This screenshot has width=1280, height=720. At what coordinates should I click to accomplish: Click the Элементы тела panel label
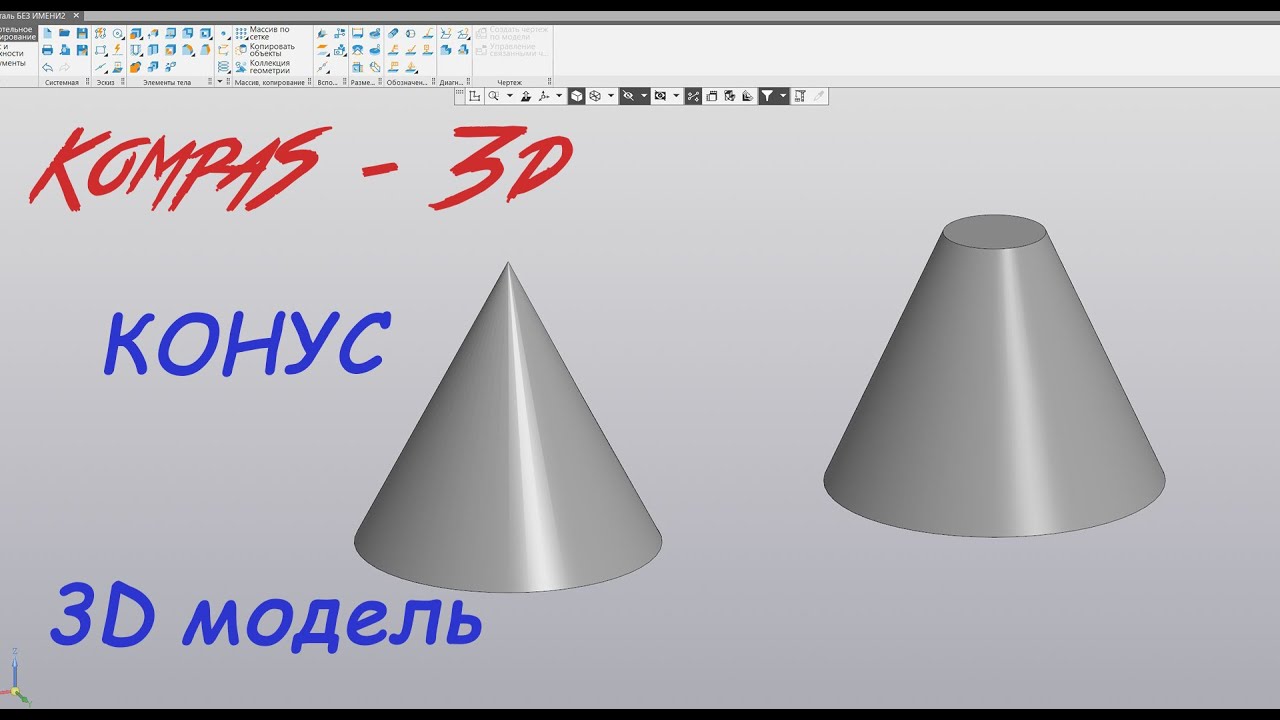pyautogui.click(x=167, y=82)
